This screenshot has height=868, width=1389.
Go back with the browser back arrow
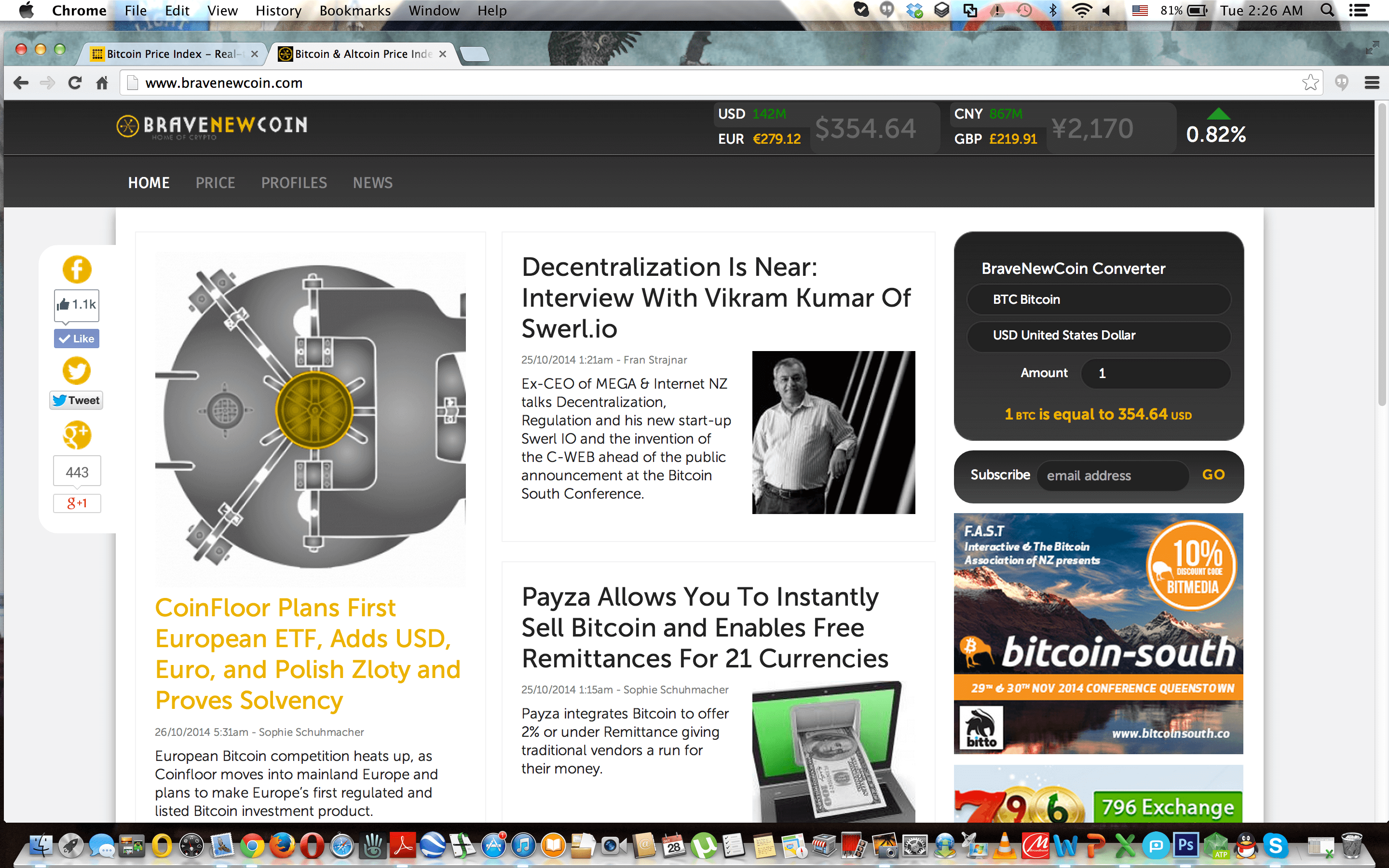pos(21,82)
